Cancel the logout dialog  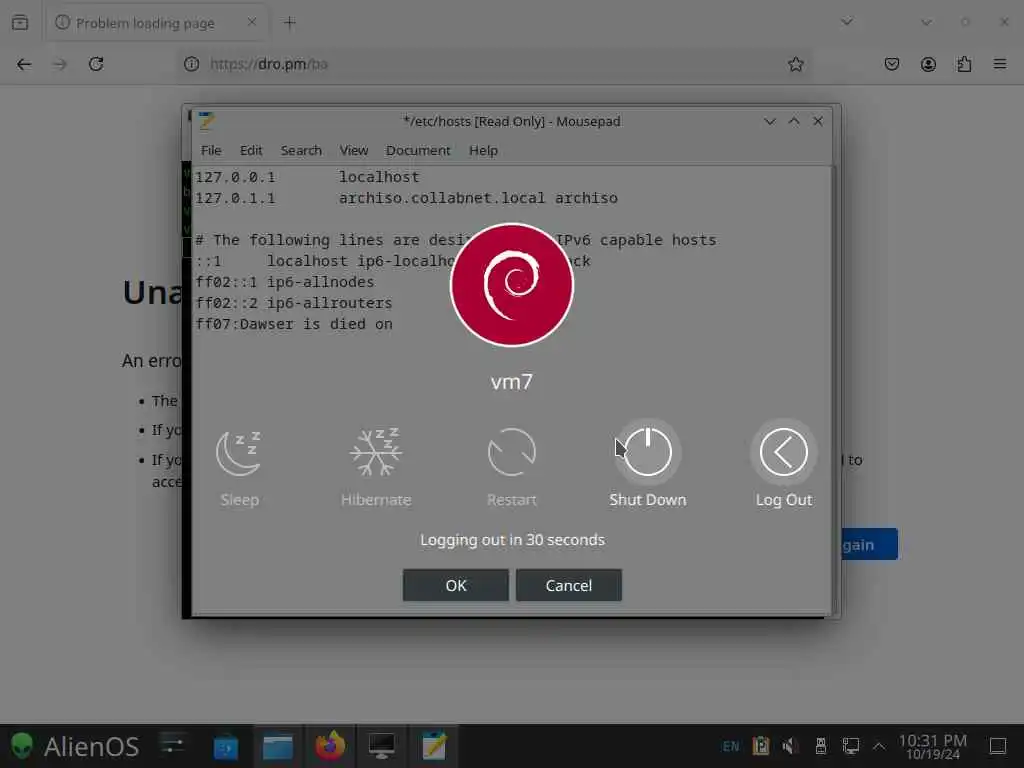pyautogui.click(x=569, y=585)
